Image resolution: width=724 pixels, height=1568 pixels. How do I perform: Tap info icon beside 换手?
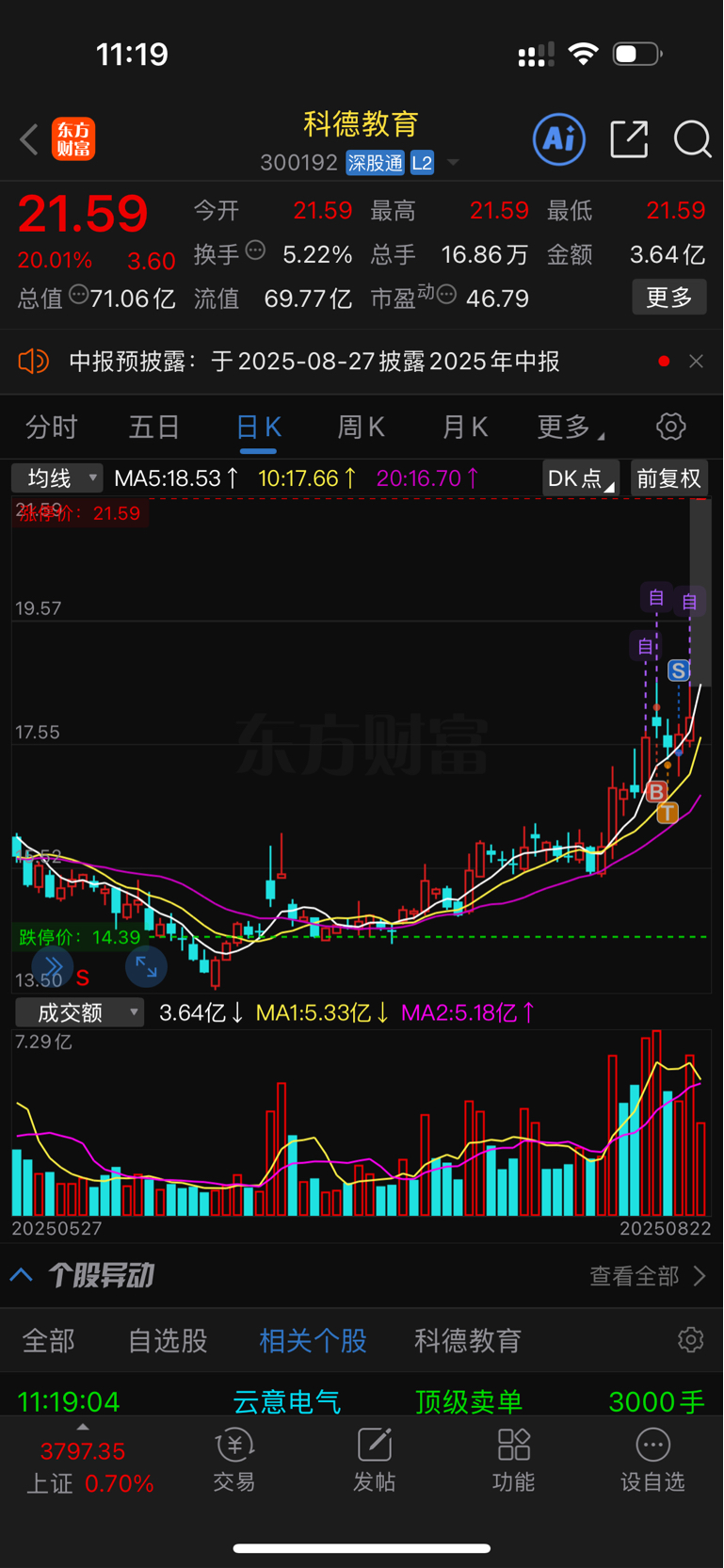tap(255, 251)
